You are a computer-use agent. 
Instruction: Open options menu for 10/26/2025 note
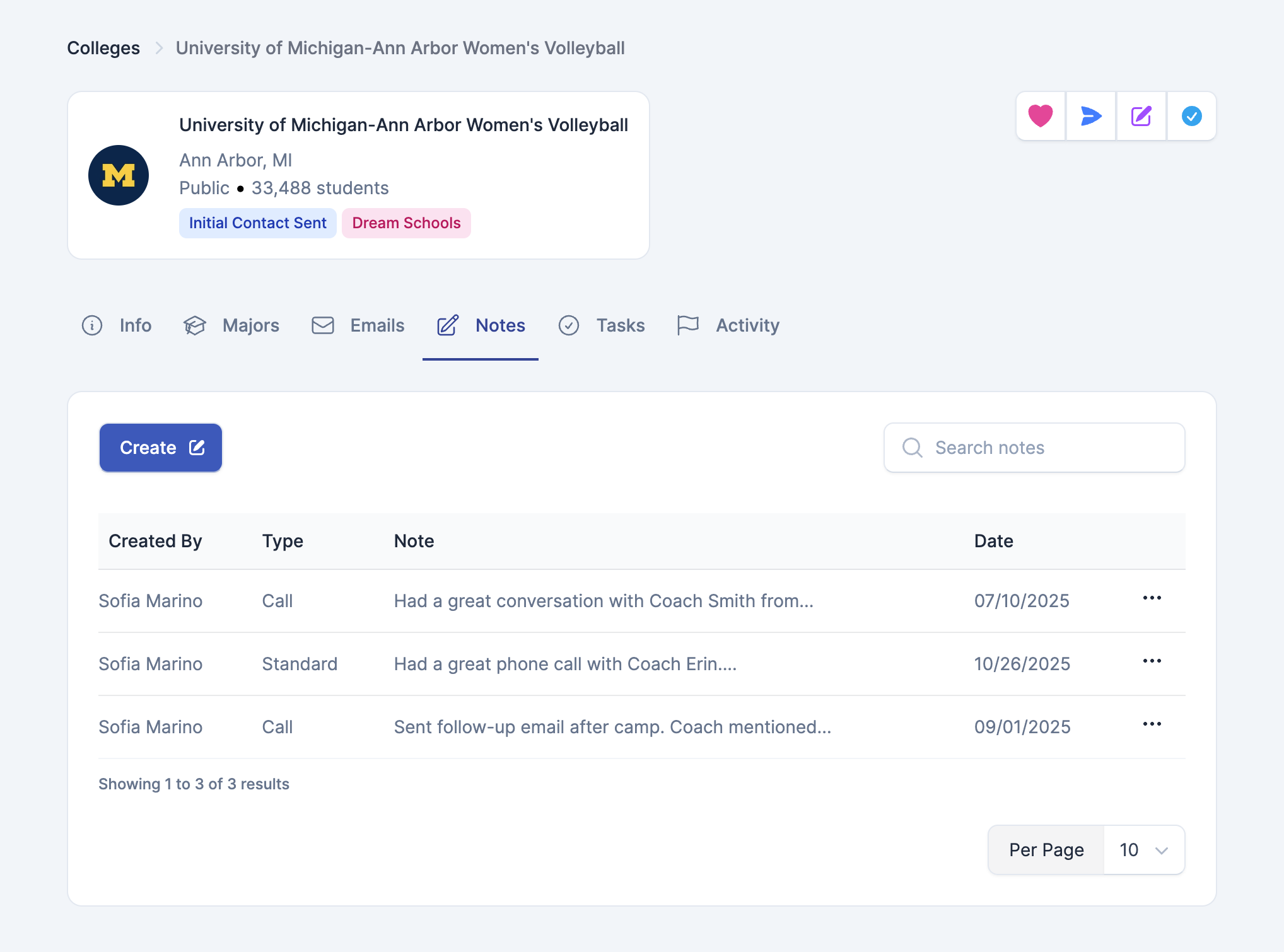tap(1152, 661)
